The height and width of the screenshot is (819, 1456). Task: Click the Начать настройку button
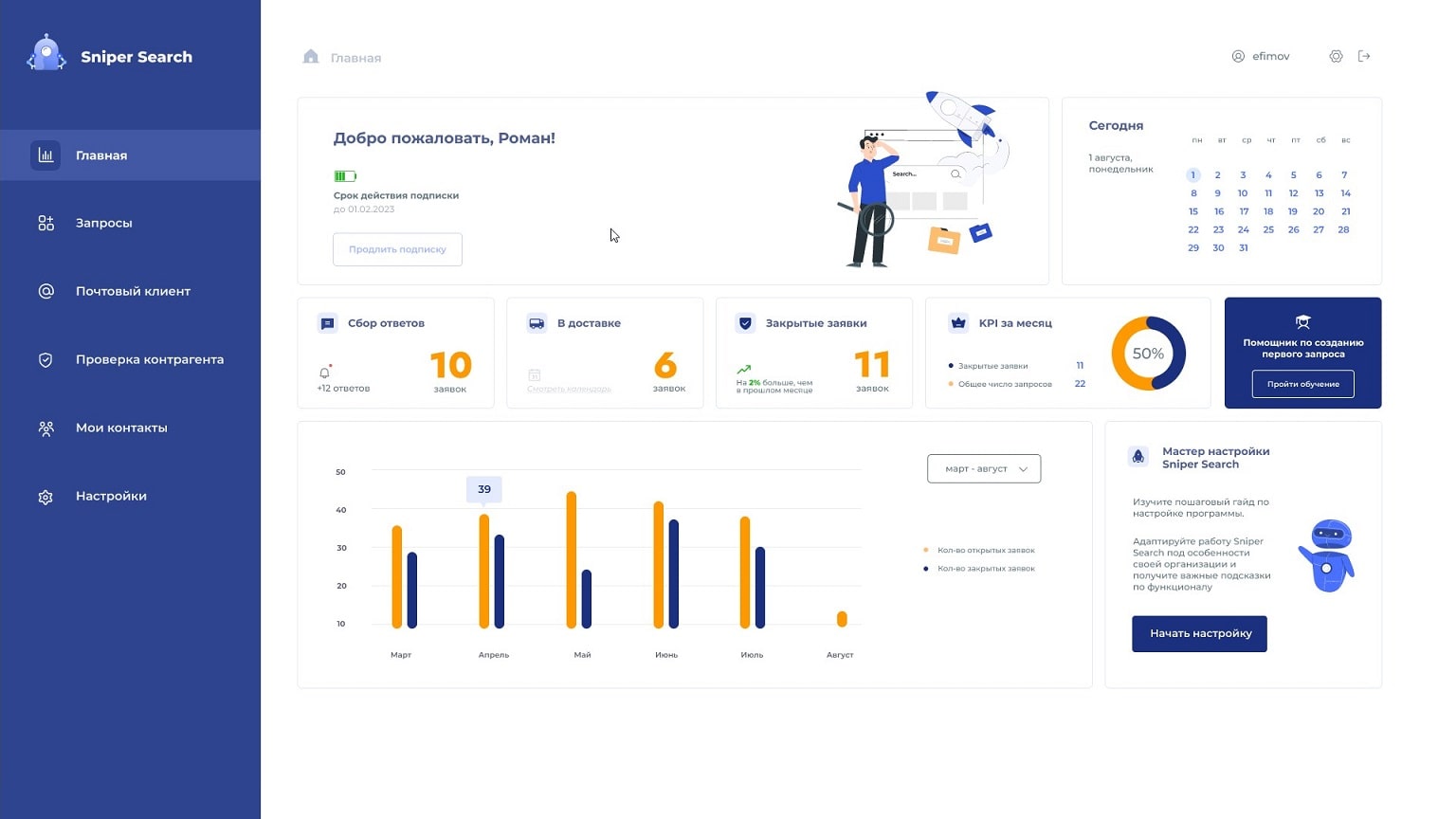click(1199, 633)
